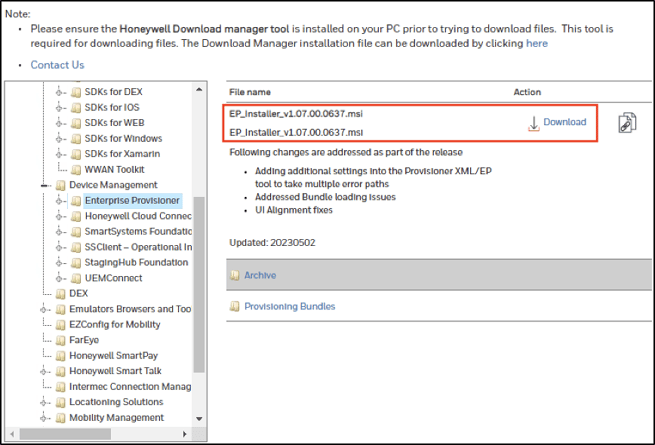Viewport: 655px width, 445px height.
Task: Expand the SDKs for WEB node
Action: click(x=59, y=123)
